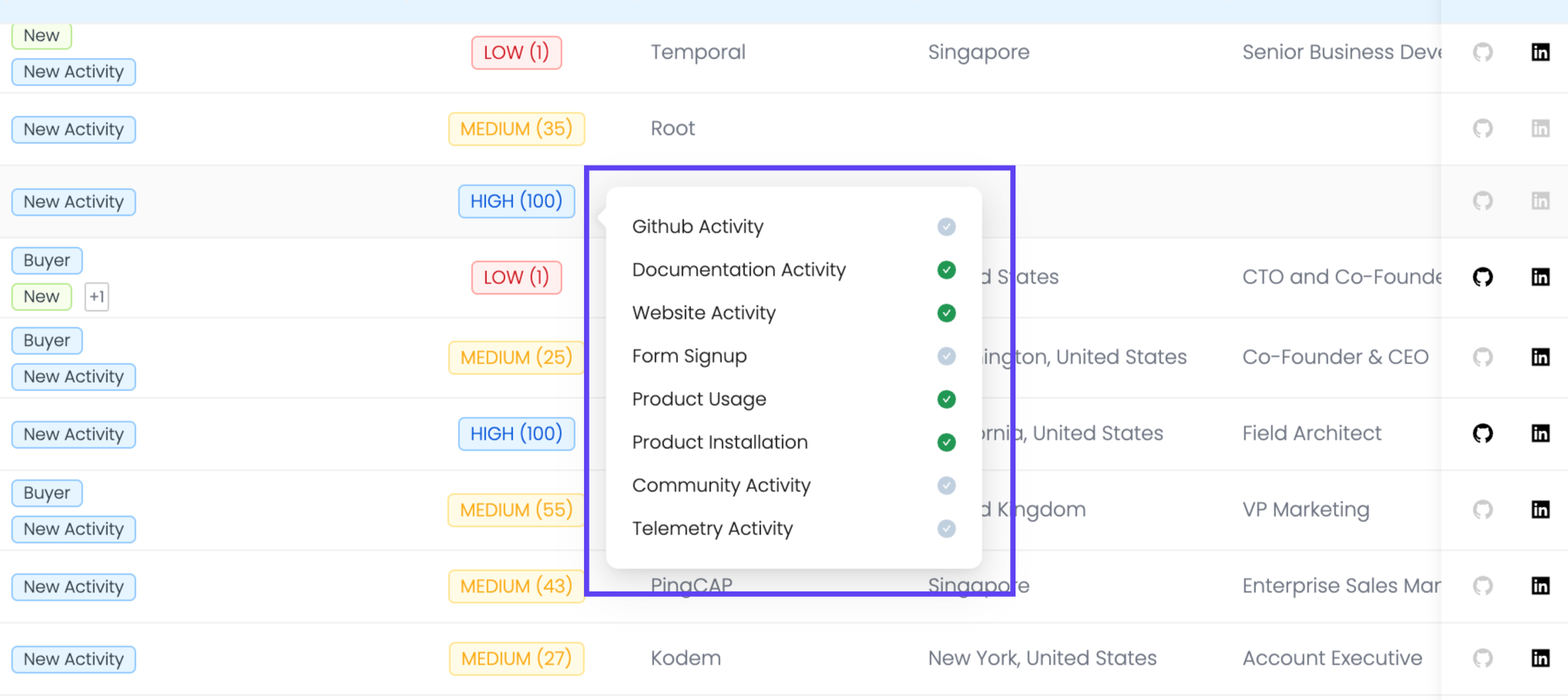
Task: Toggle Form Signup checkmark
Action: [946, 356]
